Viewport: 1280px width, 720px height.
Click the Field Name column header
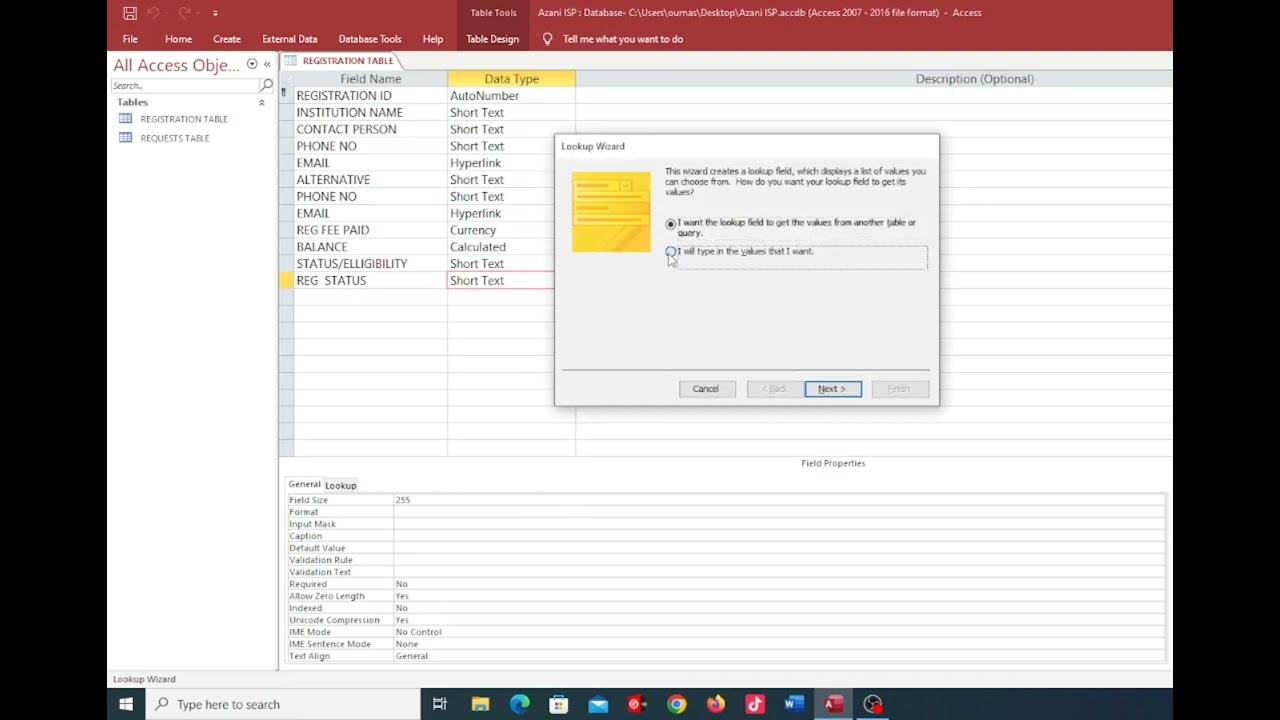click(371, 79)
